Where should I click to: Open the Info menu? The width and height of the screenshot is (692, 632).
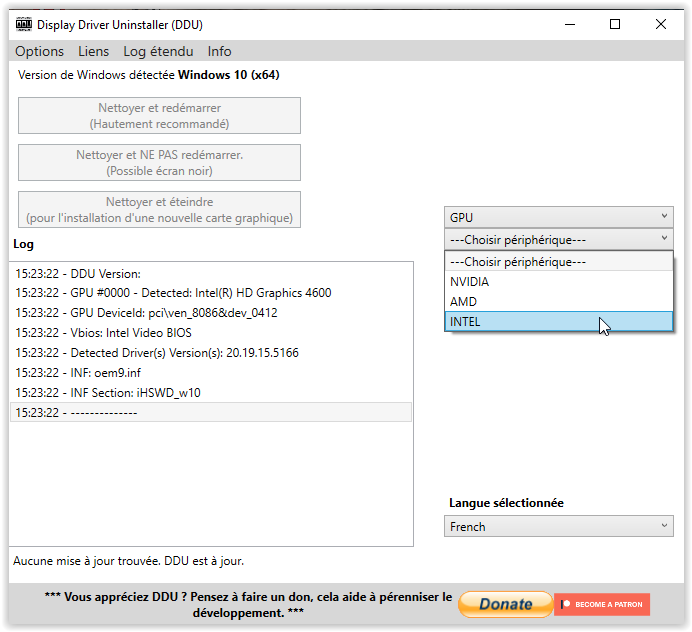click(x=219, y=52)
